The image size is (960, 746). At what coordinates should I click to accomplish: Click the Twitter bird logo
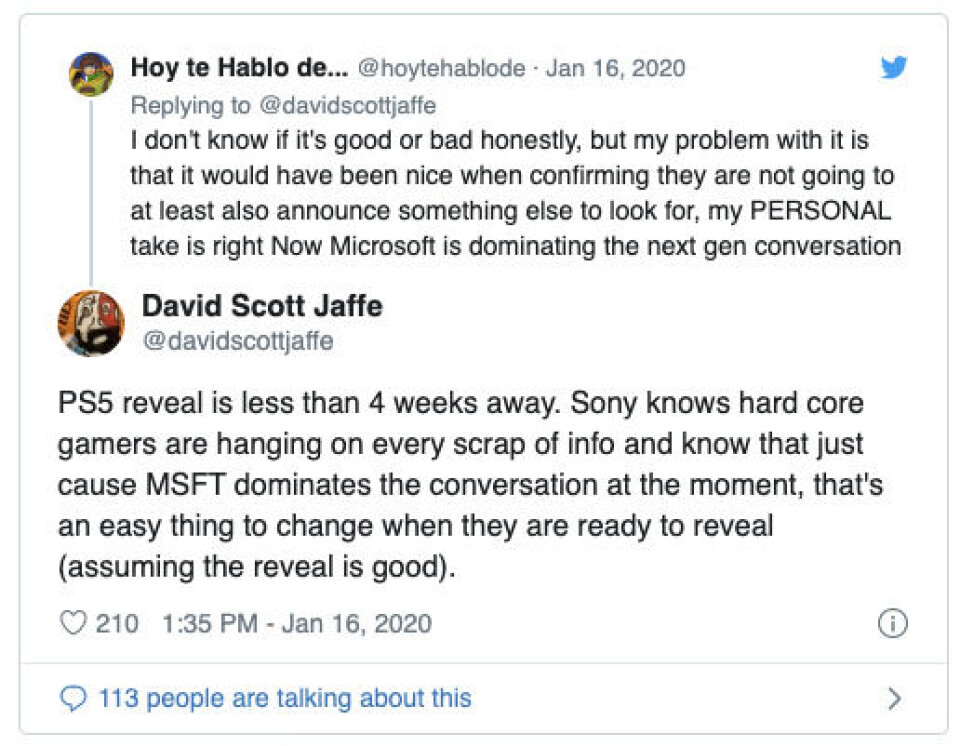(x=894, y=67)
